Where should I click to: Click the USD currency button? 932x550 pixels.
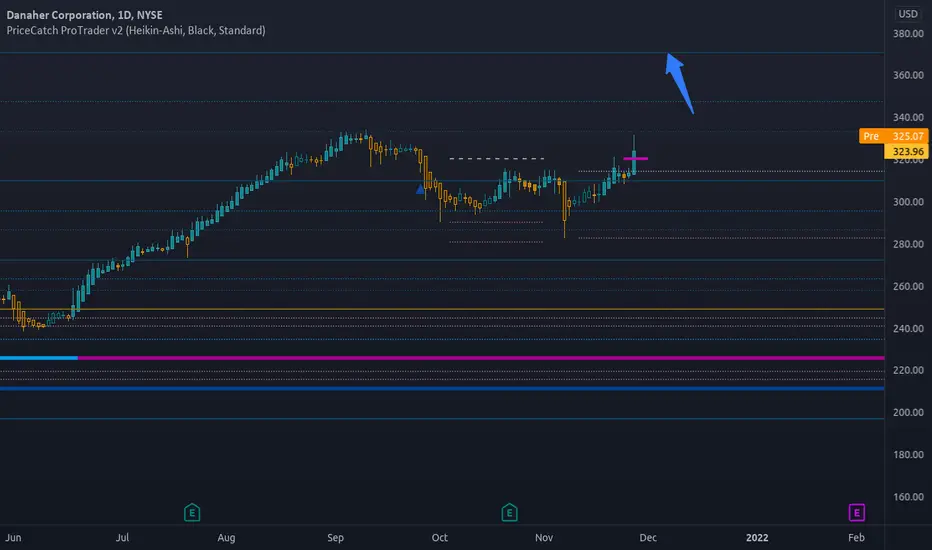point(908,14)
